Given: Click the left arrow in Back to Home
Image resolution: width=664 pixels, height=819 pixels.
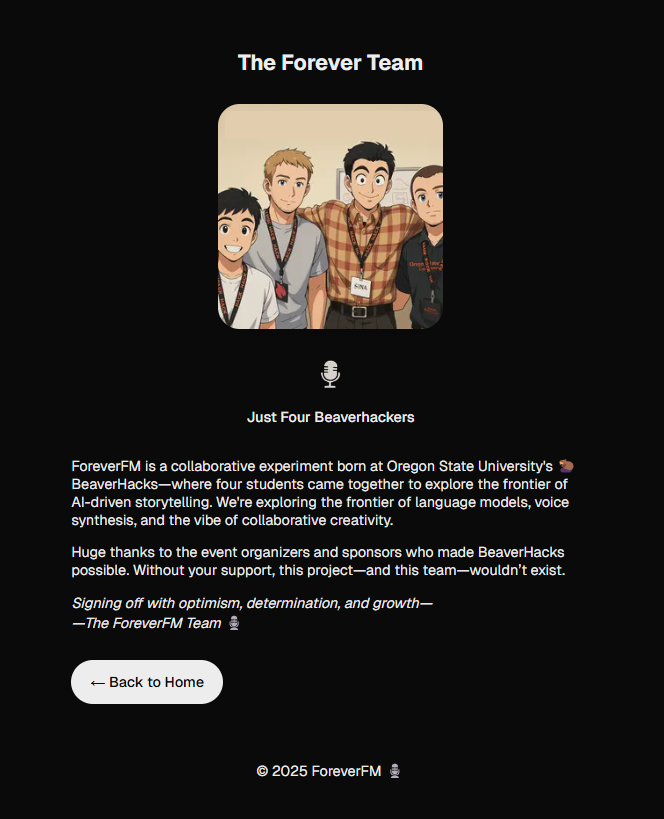Looking at the screenshot, I should pos(98,683).
